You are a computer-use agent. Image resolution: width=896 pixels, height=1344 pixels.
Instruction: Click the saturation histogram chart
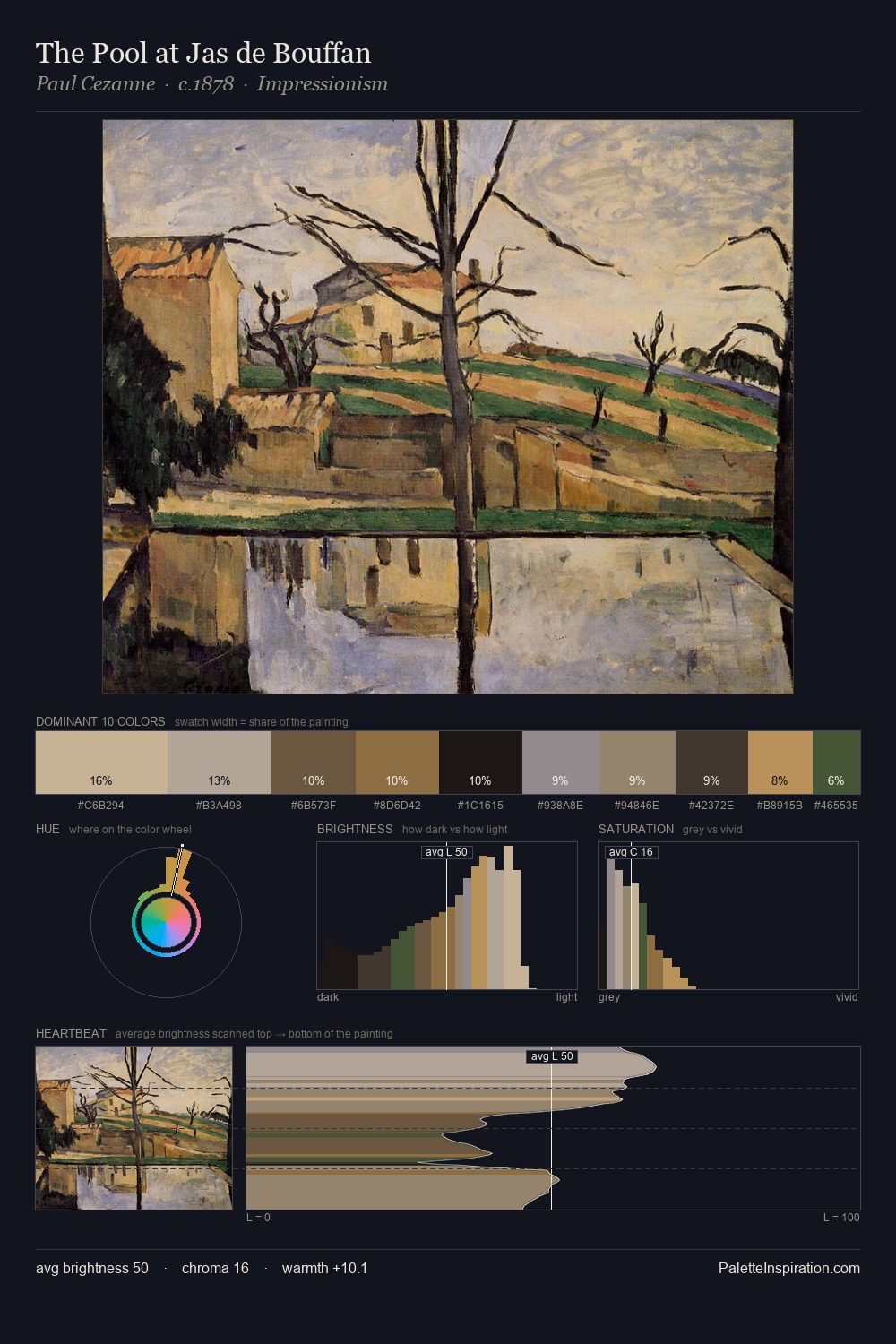(x=728, y=916)
